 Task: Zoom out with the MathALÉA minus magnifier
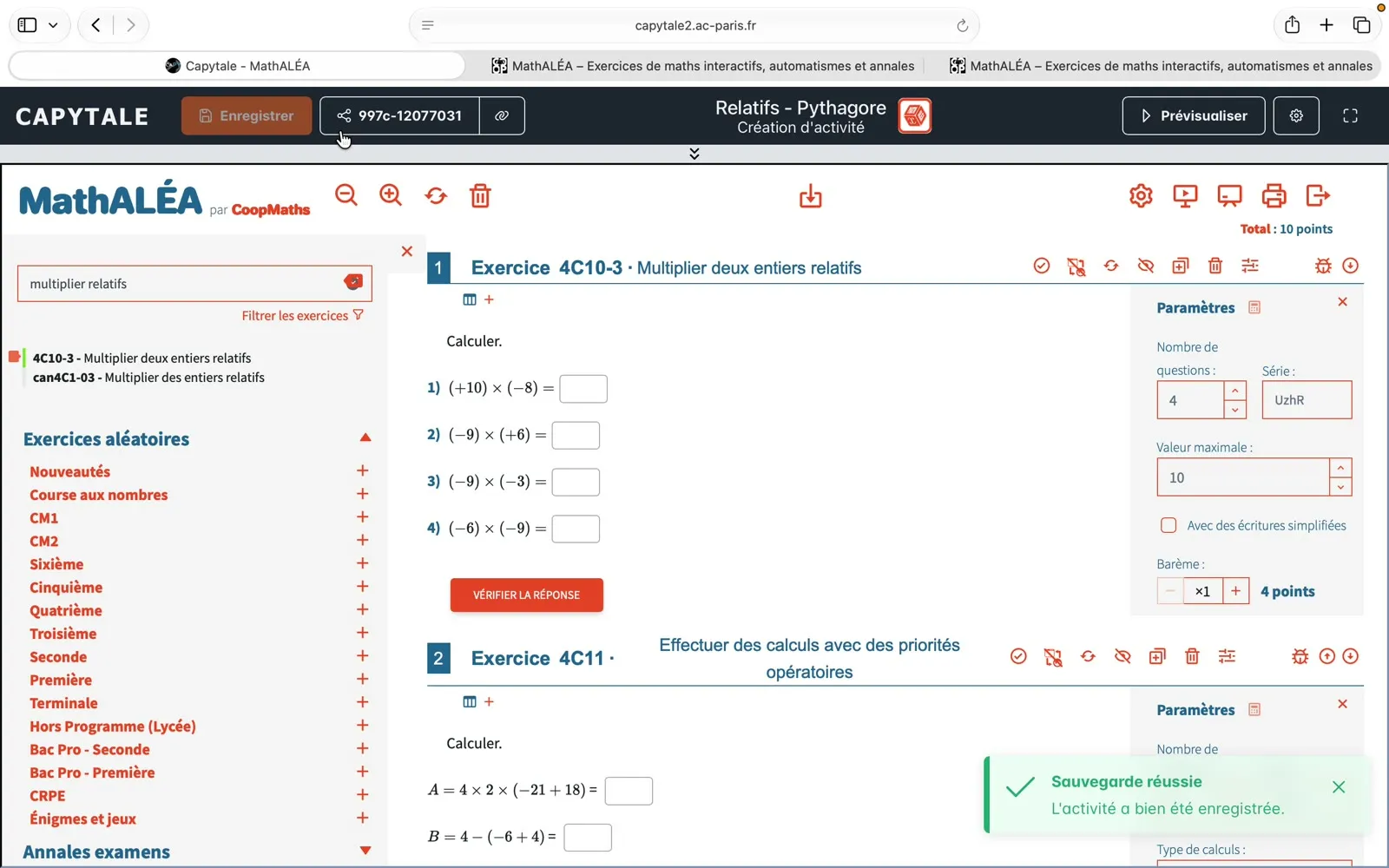(x=346, y=195)
